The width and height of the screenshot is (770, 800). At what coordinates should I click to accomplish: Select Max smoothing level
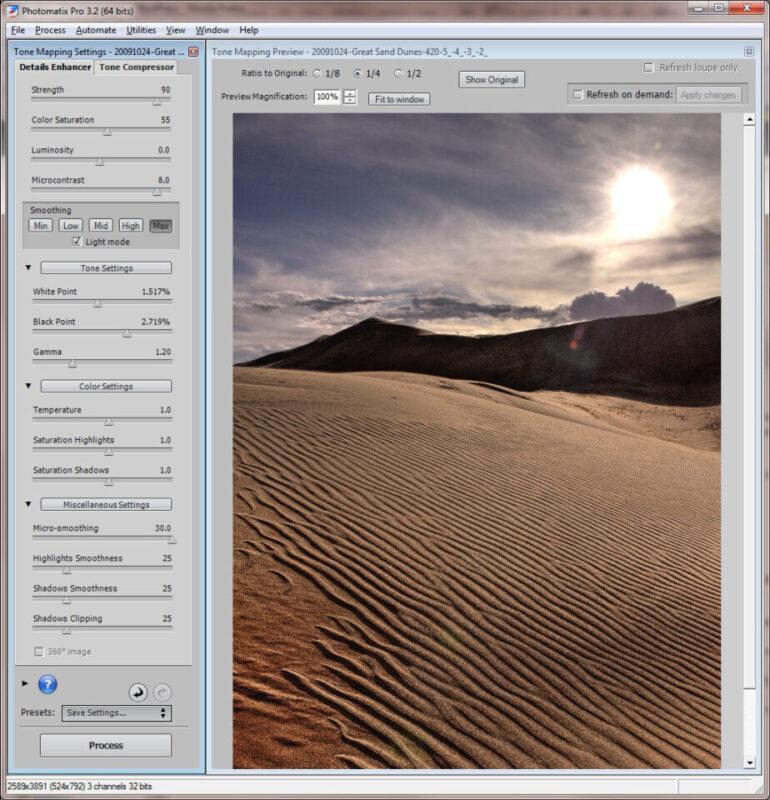pyautogui.click(x=160, y=226)
